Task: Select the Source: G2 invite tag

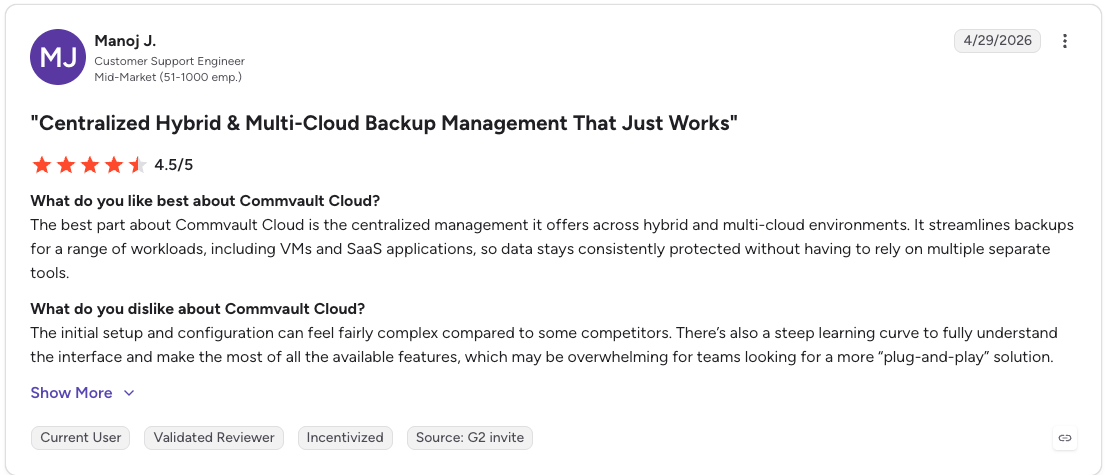Action: (470, 438)
